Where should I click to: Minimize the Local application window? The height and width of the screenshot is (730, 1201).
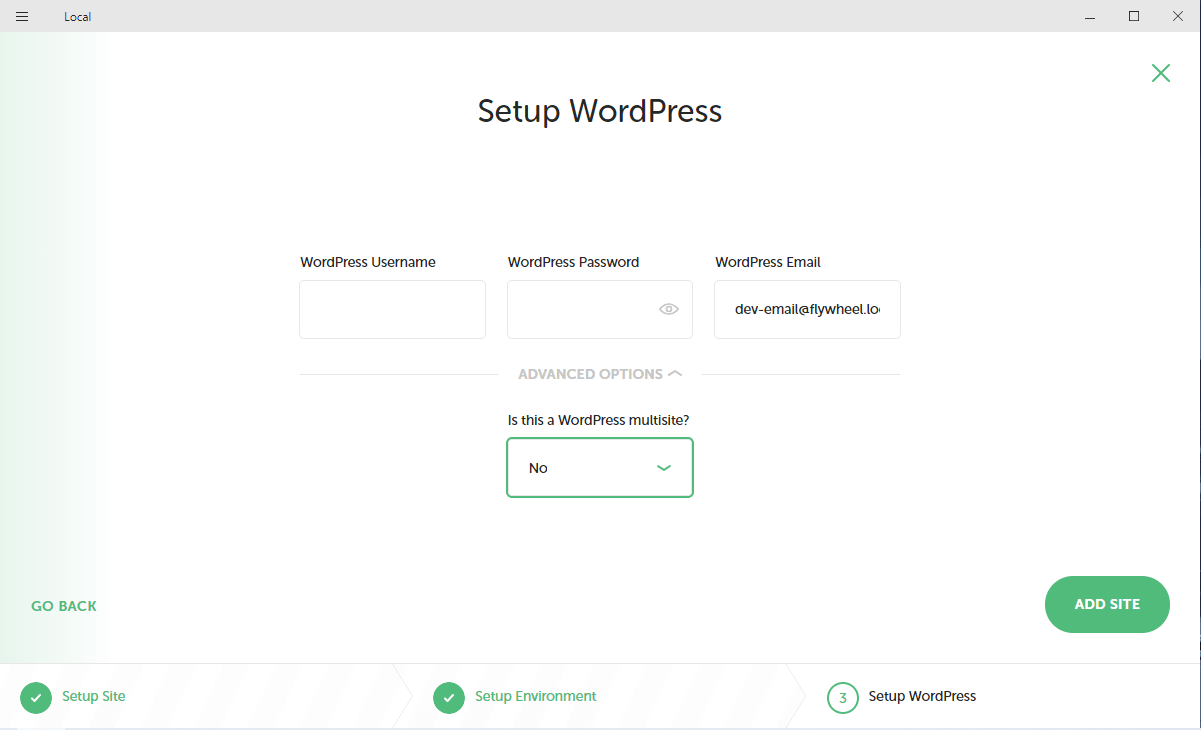(x=1088, y=16)
